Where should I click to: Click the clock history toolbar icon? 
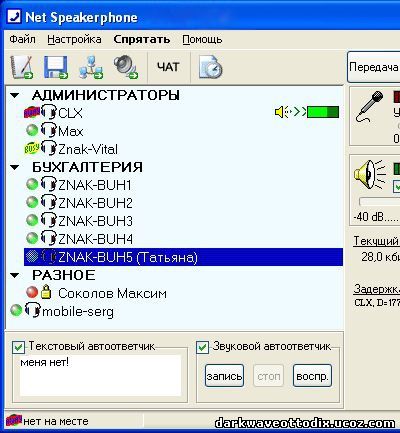[x=211, y=67]
